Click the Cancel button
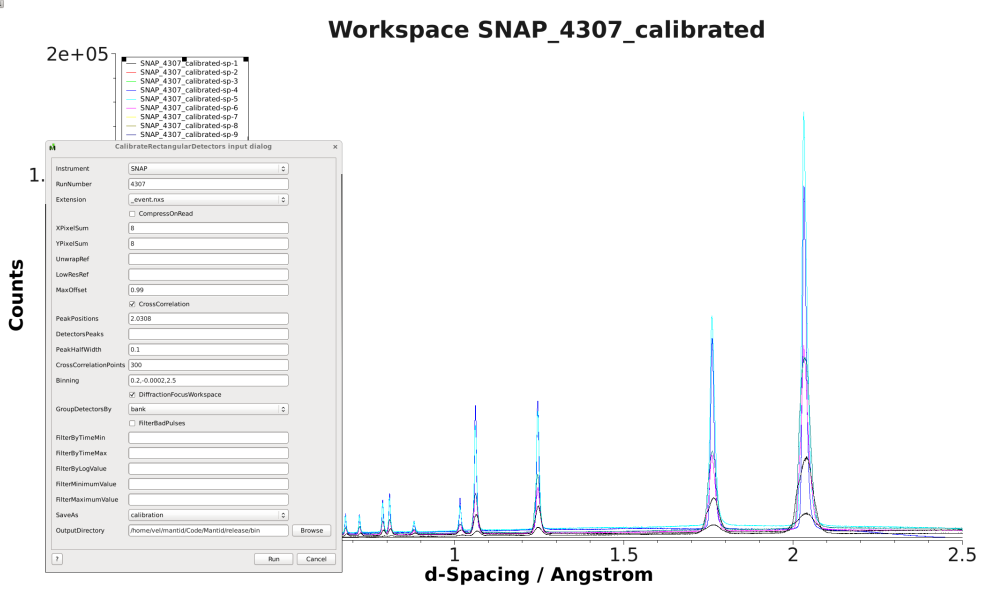983x591 pixels. 317,558
